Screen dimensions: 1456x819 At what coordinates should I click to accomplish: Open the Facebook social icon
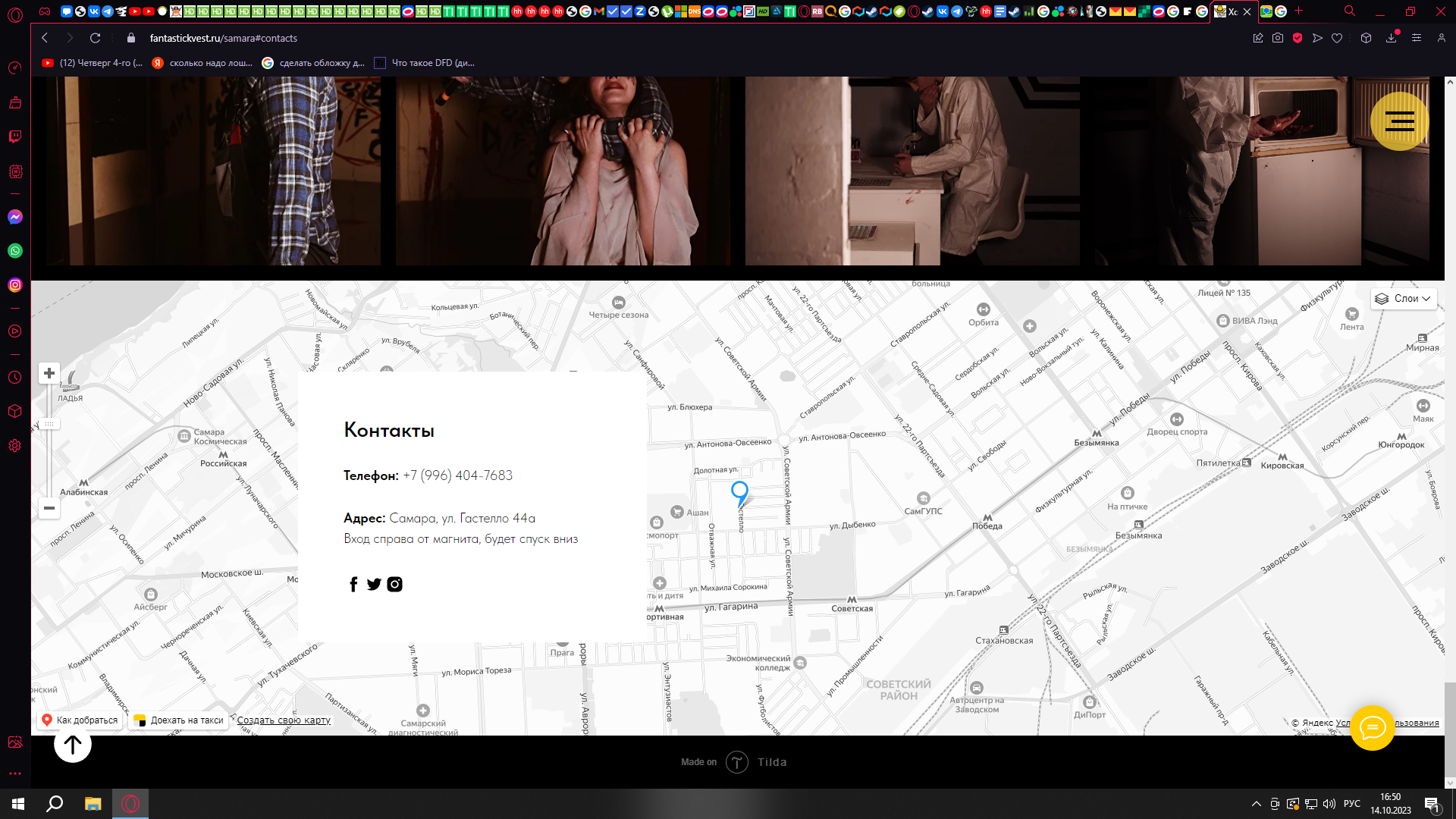coord(353,584)
